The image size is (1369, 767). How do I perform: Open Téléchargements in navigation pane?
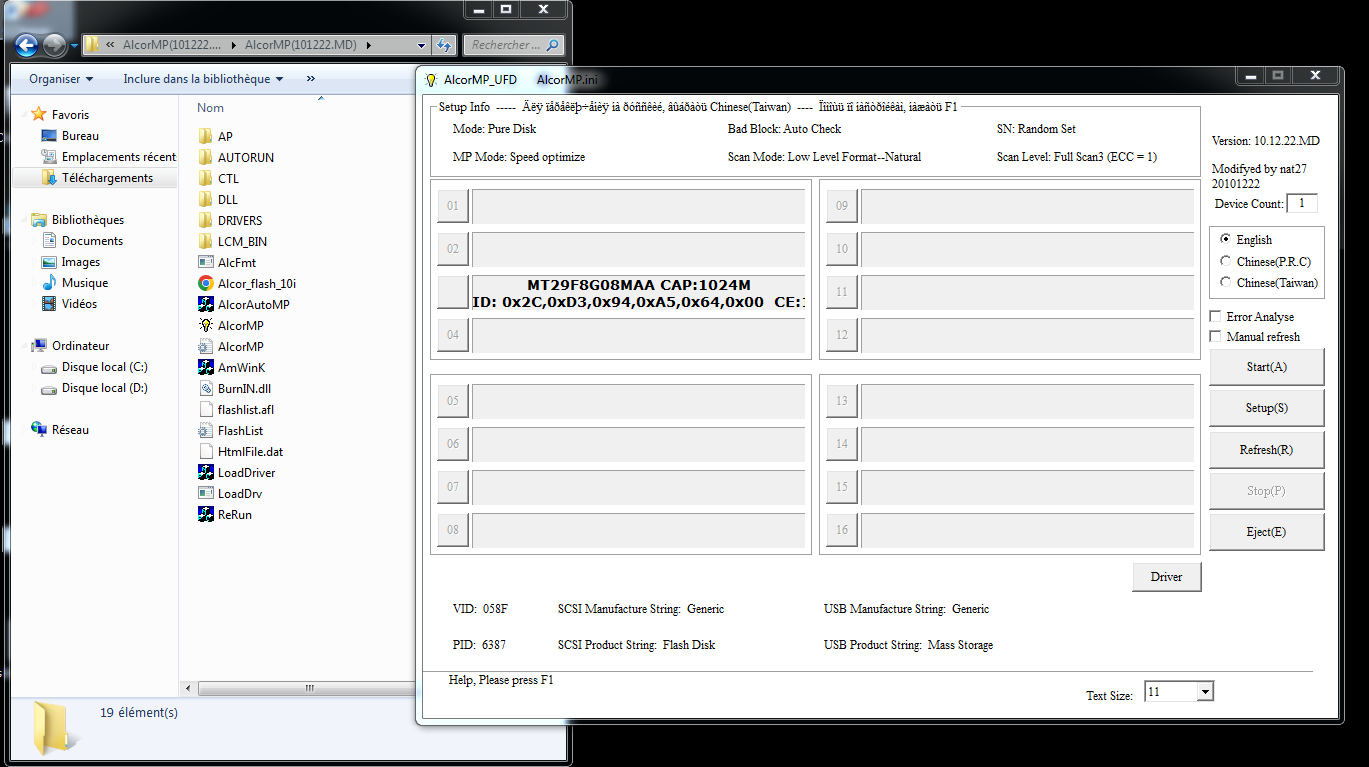pyautogui.click(x=107, y=178)
